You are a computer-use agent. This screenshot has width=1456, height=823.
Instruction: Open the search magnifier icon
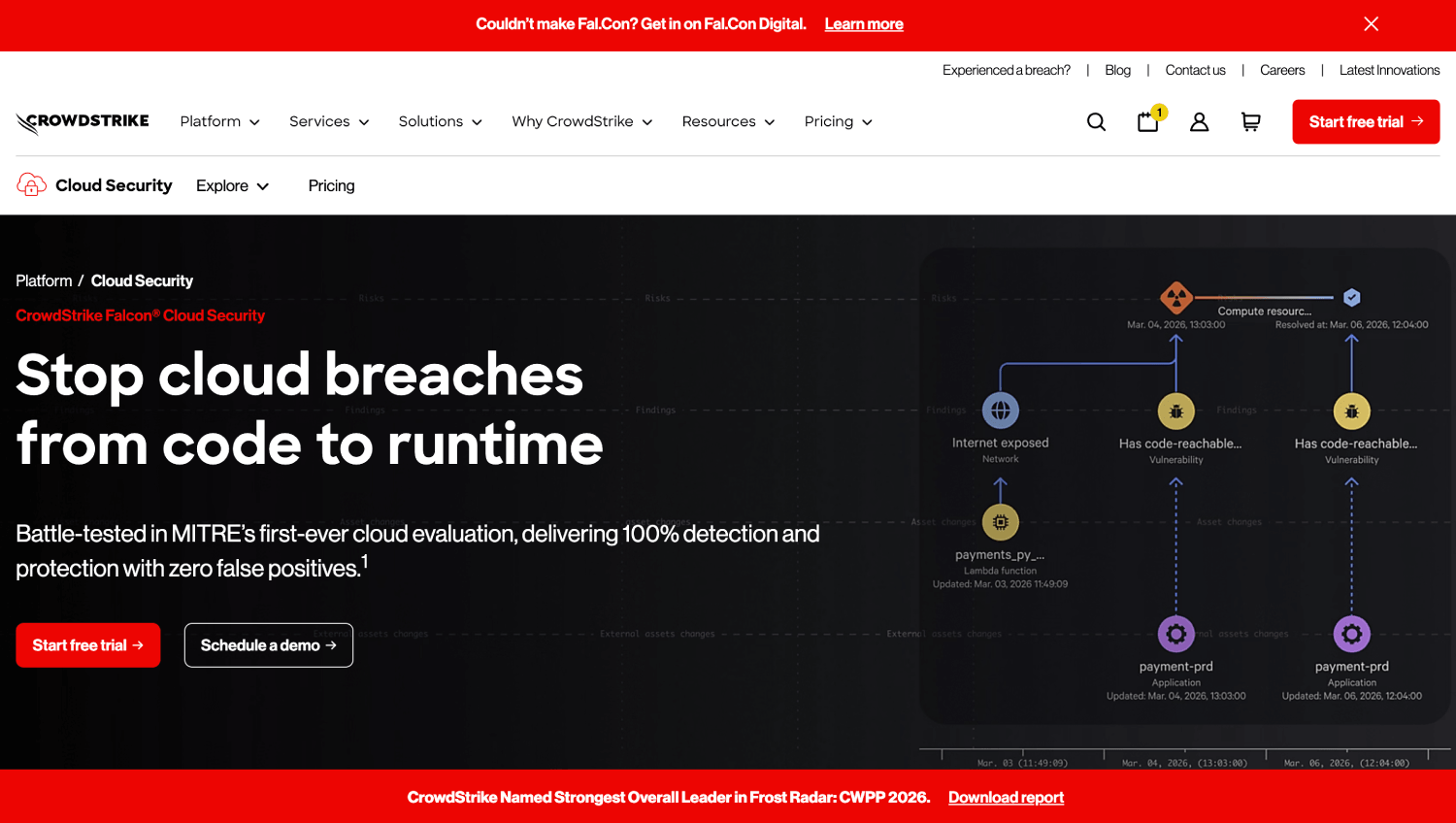click(1096, 121)
